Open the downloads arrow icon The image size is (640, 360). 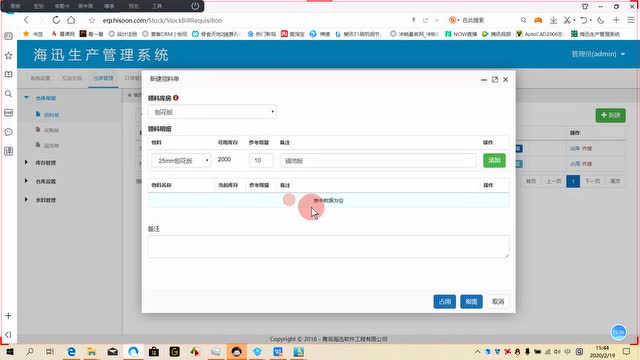coord(553,20)
